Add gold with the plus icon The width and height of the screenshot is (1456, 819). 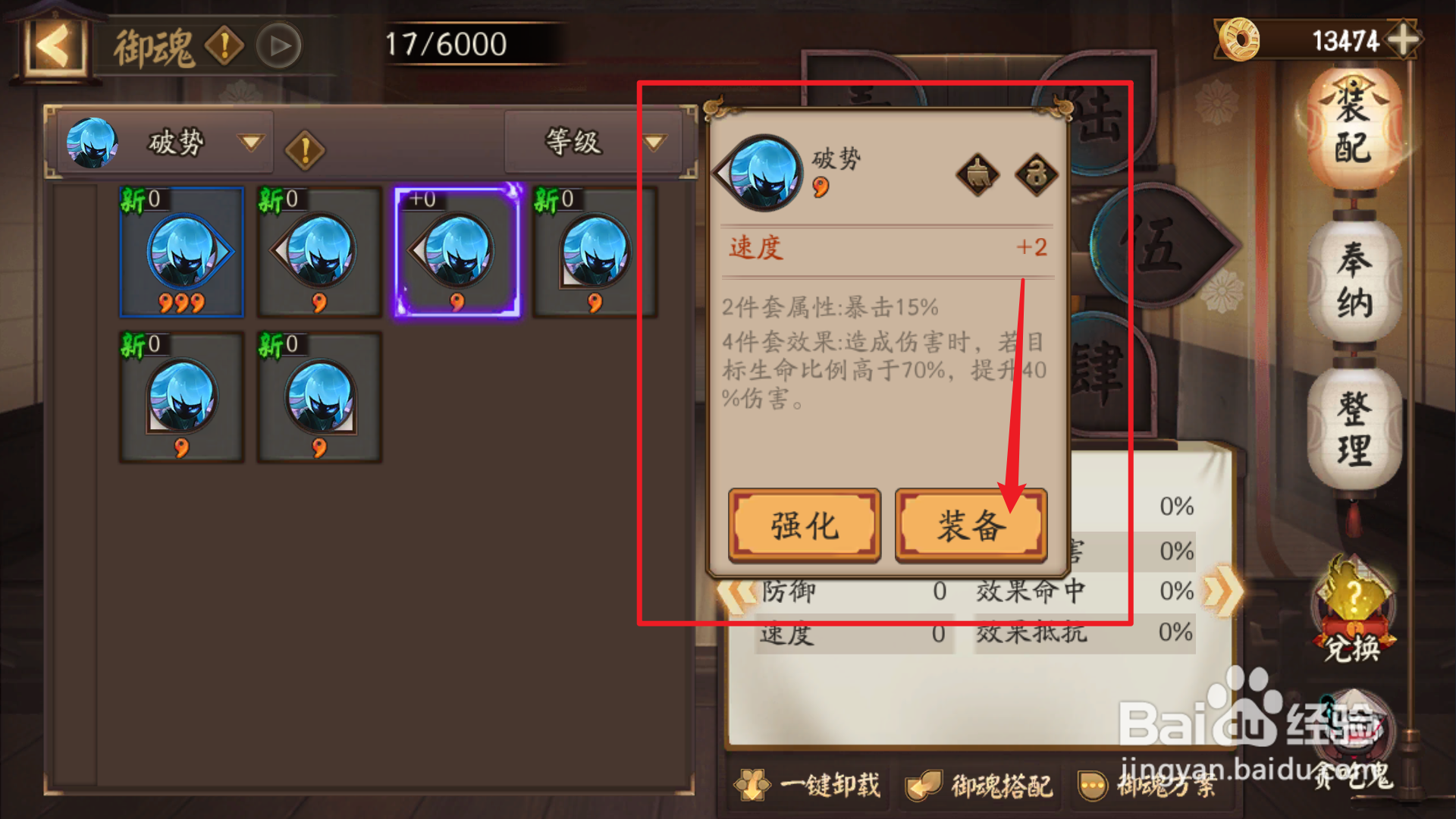coord(1404,39)
